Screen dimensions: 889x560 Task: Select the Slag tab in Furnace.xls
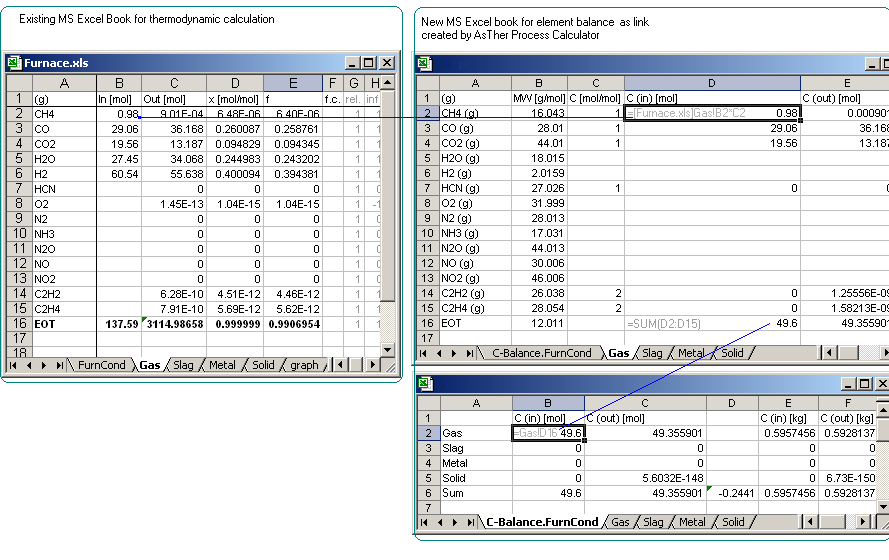[183, 366]
